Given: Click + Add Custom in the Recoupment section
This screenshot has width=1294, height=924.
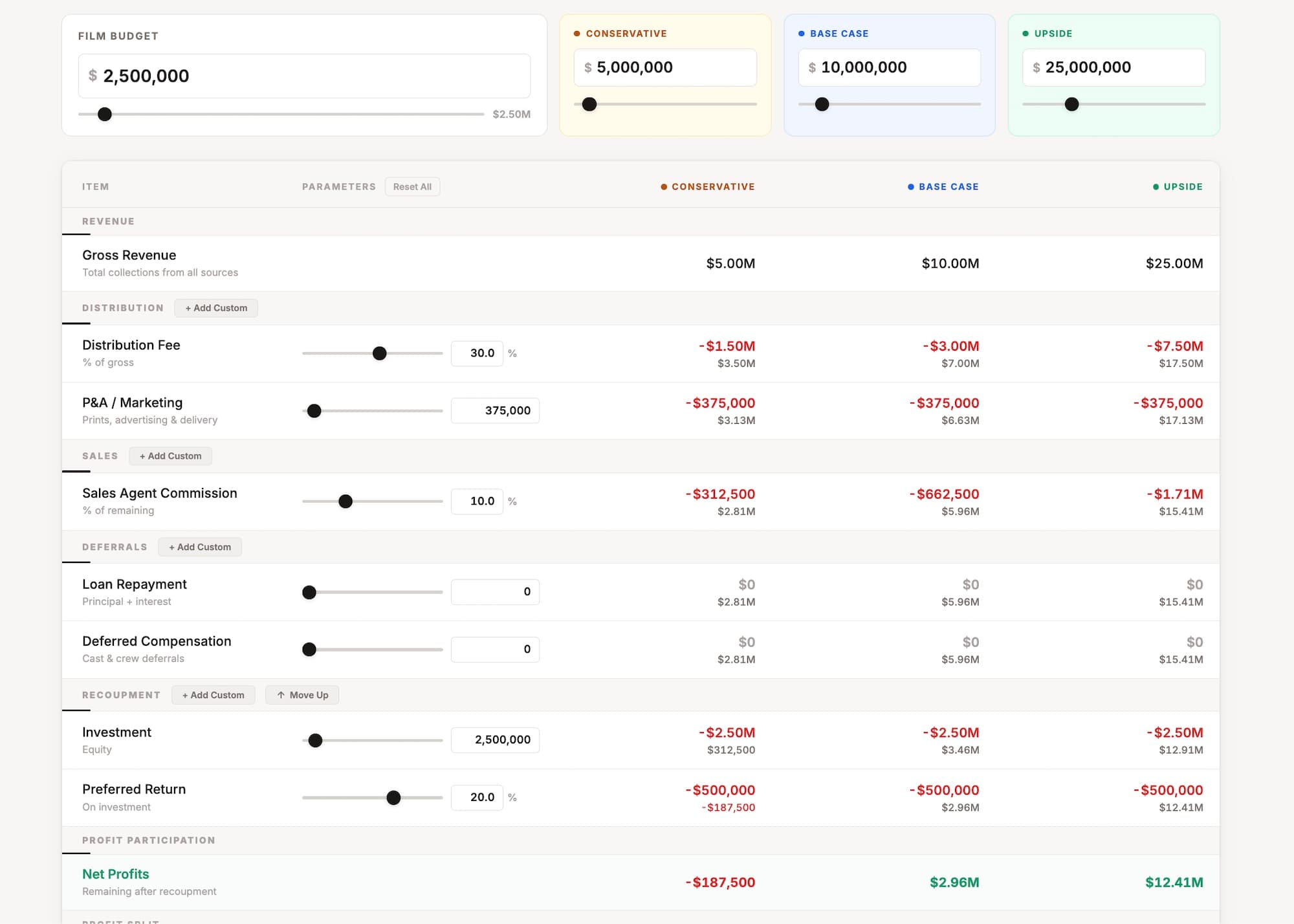Looking at the screenshot, I should pyautogui.click(x=214, y=694).
